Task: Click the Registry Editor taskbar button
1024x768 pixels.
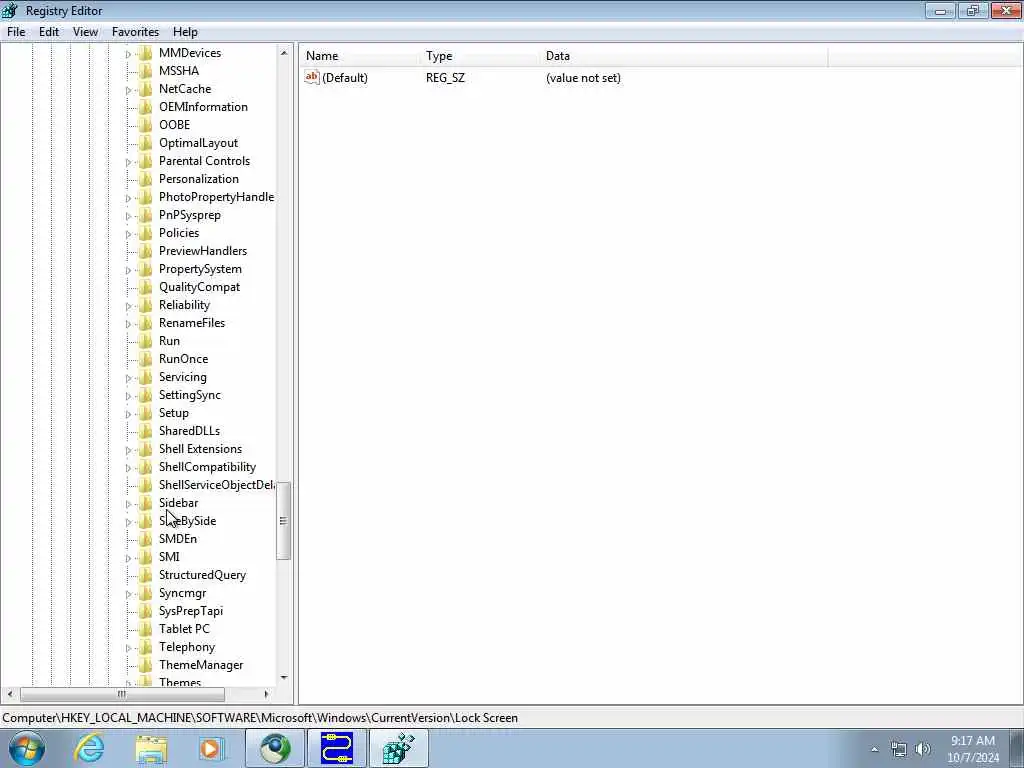Action: pos(399,748)
